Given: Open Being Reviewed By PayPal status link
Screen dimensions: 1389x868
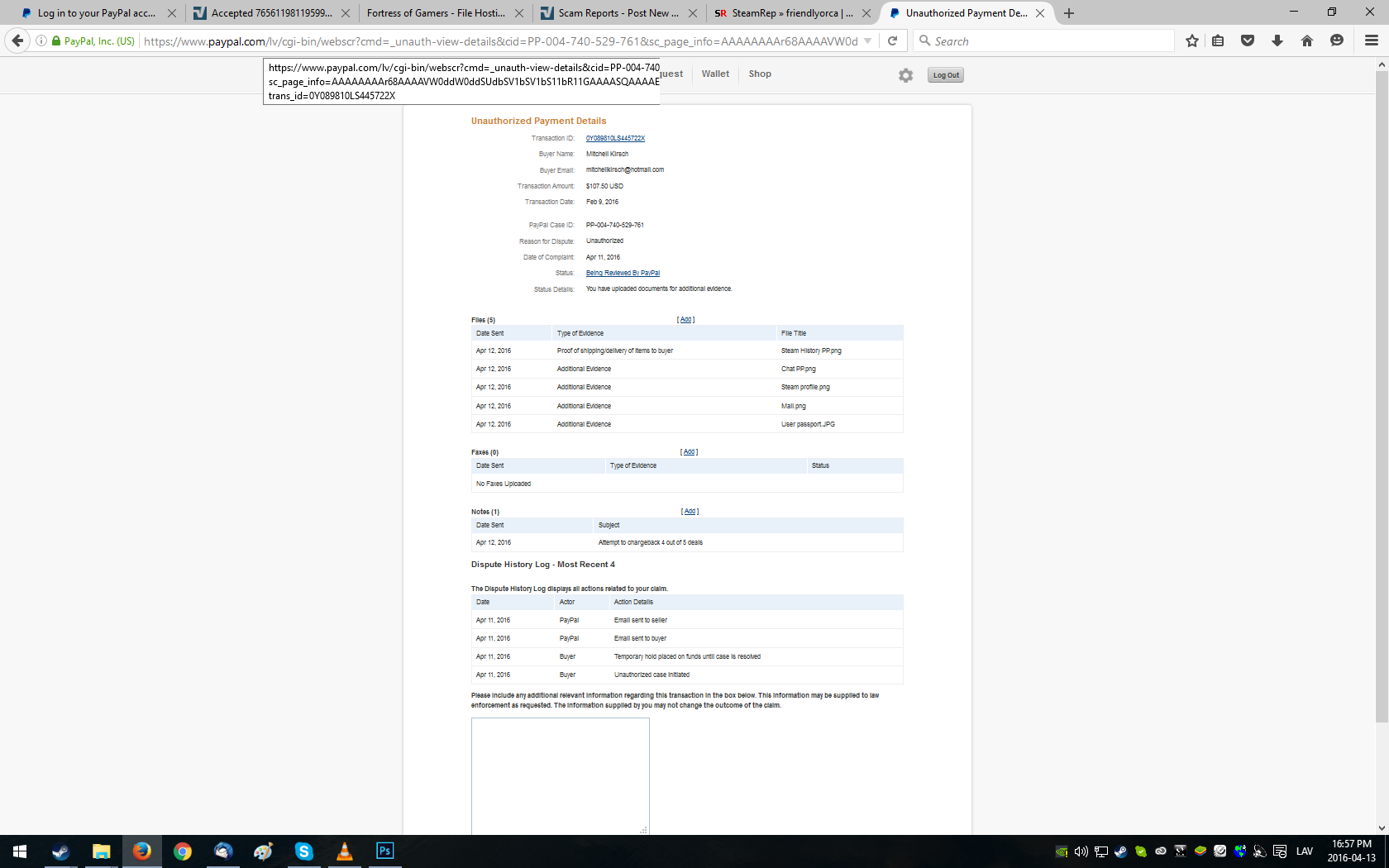Looking at the screenshot, I should pos(623,273).
